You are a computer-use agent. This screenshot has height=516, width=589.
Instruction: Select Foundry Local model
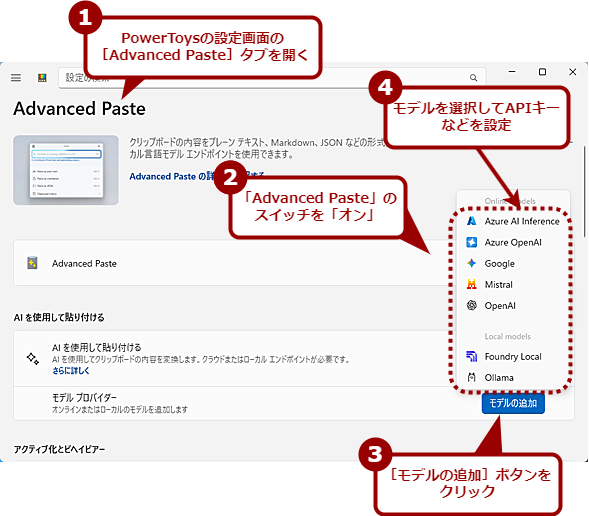click(513, 356)
